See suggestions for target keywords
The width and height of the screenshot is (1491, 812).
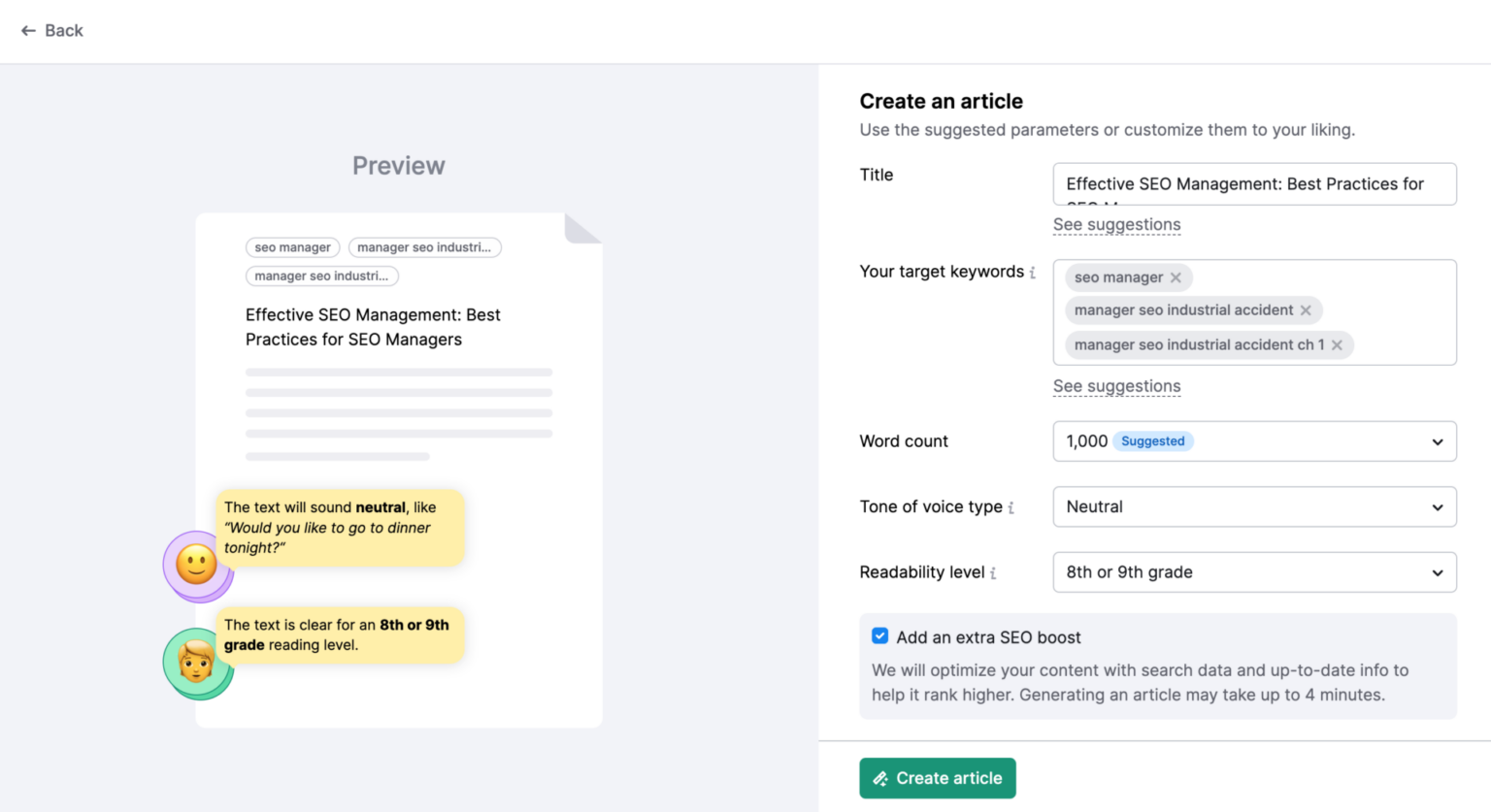point(1116,386)
